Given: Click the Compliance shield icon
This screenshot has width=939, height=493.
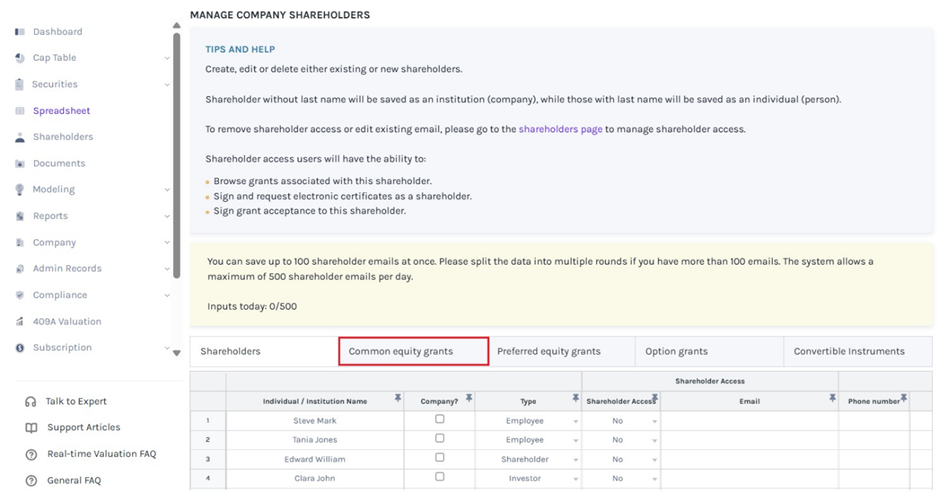Looking at the screenshot, I should [x=20, y=295].
